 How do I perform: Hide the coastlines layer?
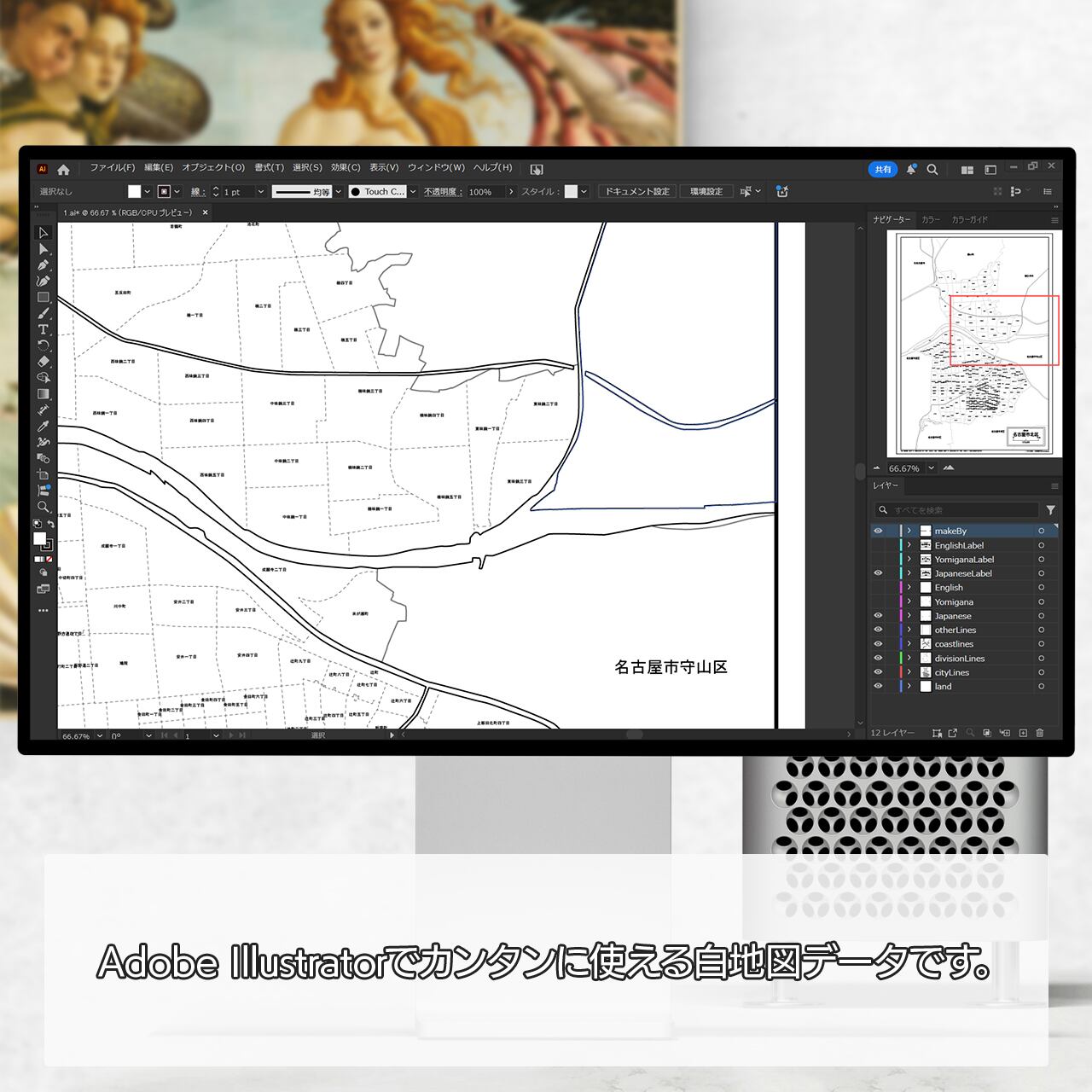(x=878, y=644)
